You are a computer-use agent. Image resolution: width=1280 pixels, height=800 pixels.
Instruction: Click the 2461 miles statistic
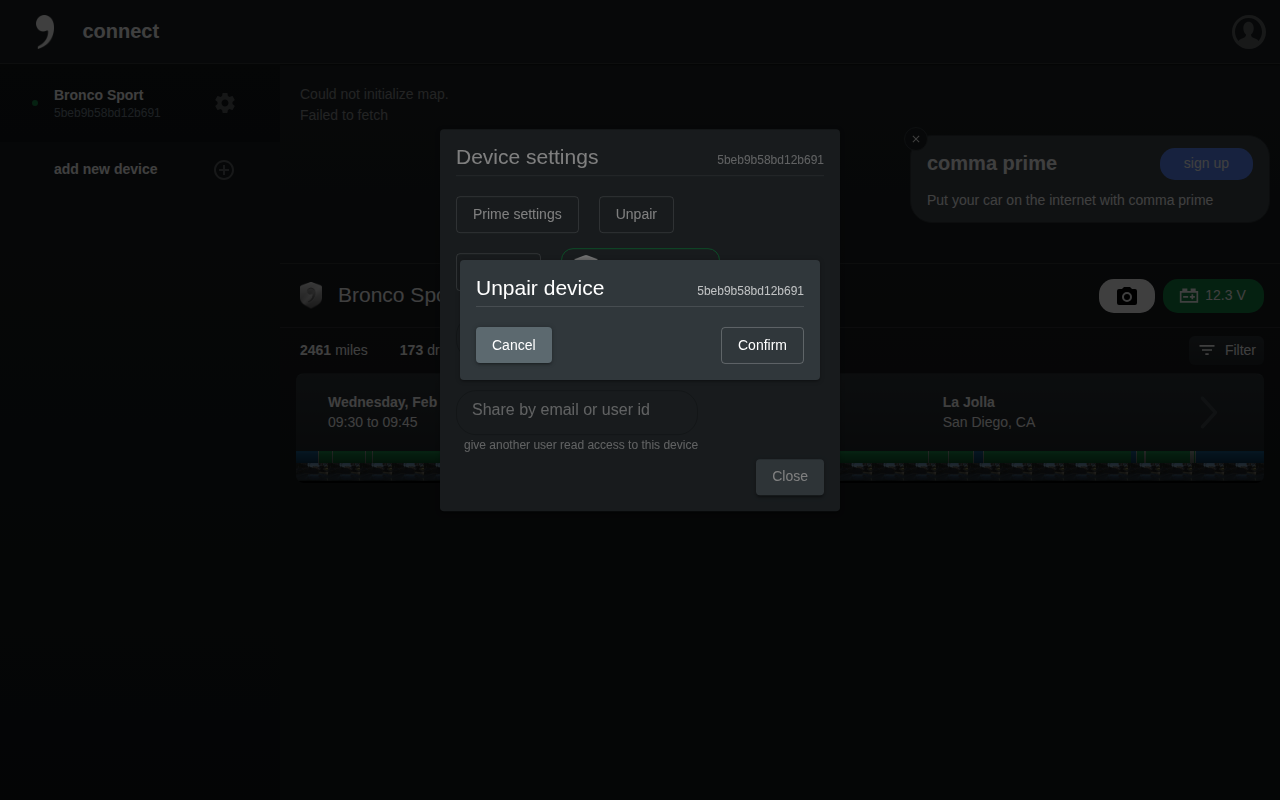(x=334, y=350)
